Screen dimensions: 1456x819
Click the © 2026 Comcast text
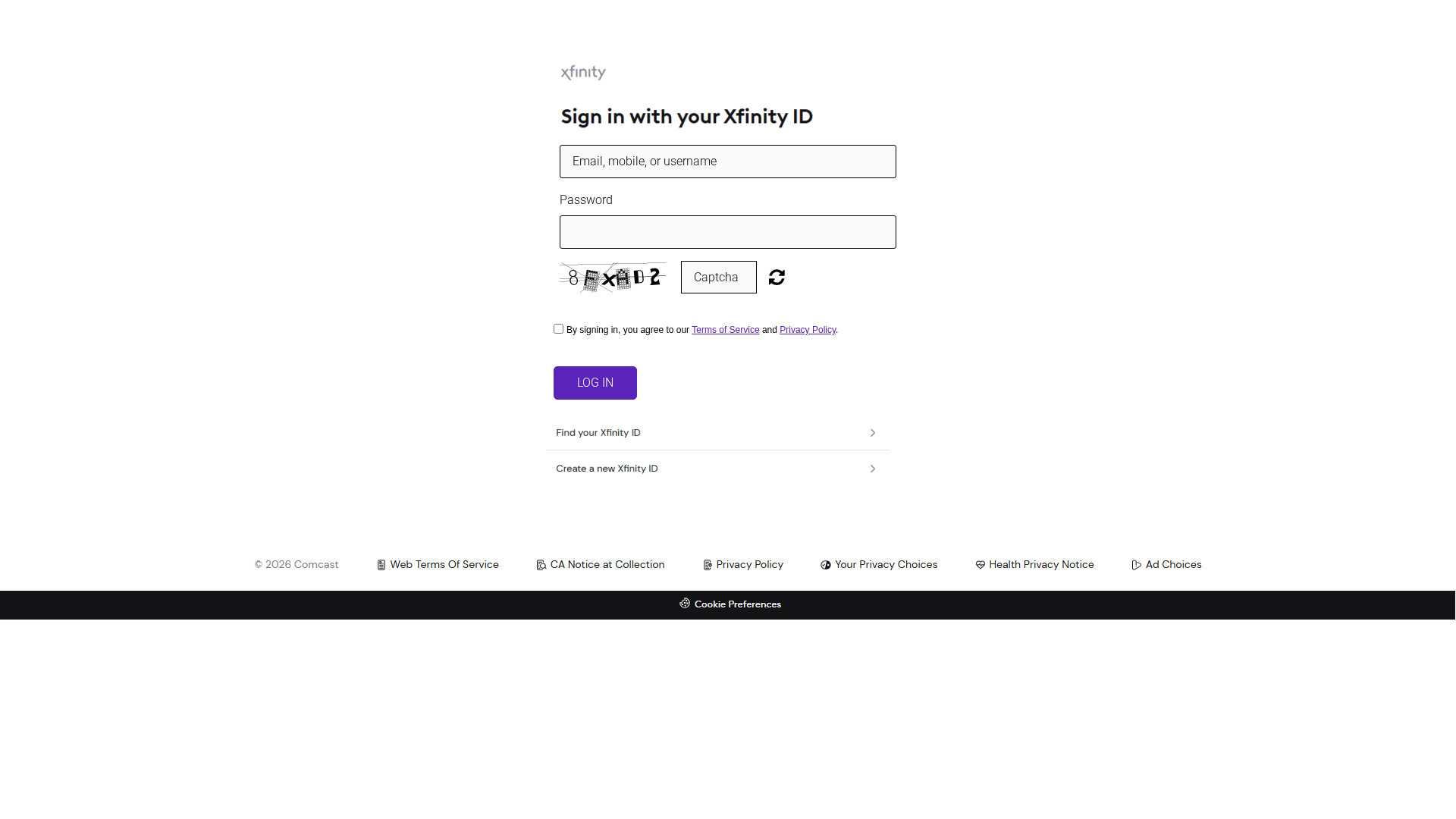[297, 565]
